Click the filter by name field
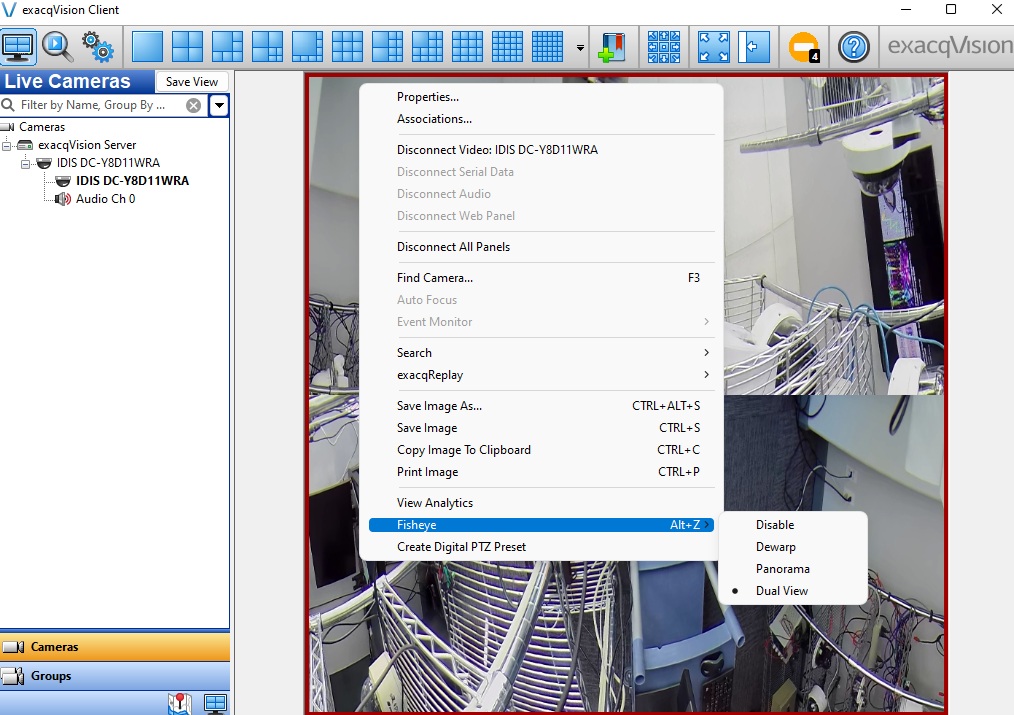This screenshot has width=1014, height=715. coord(101,105)
